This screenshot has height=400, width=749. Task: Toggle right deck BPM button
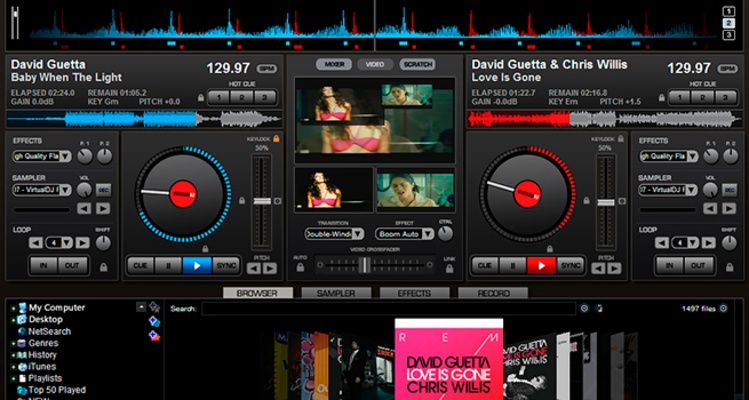728,69
